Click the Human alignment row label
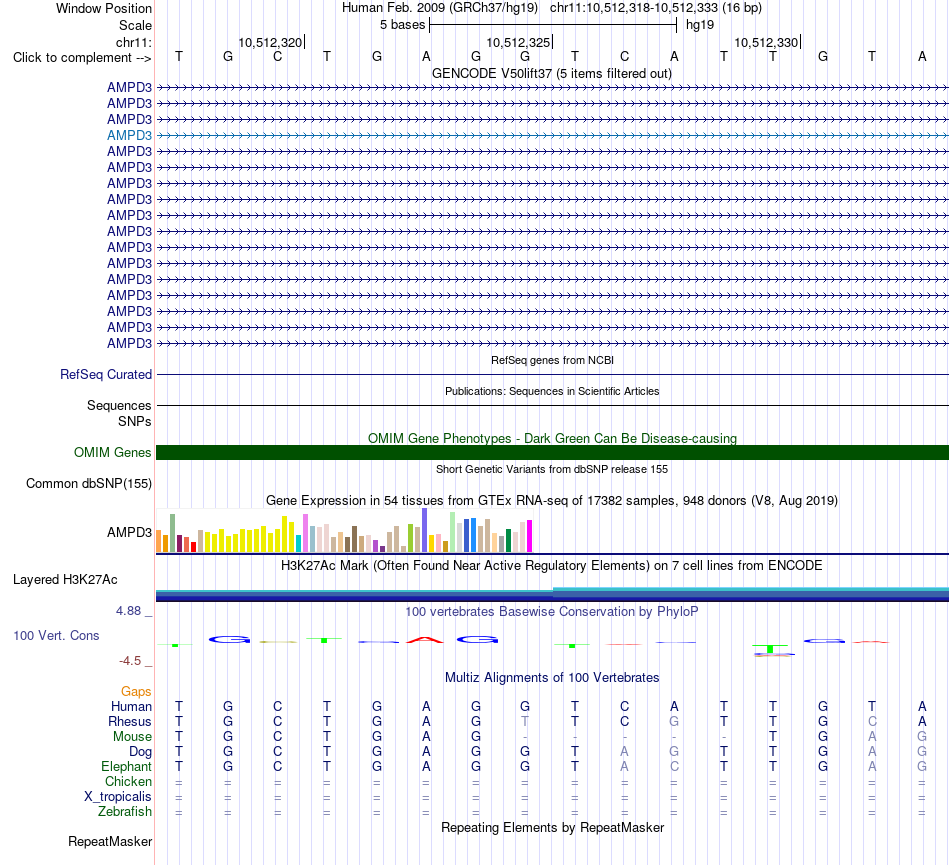This screenshot has width=950, height=865. click(131, 706)
